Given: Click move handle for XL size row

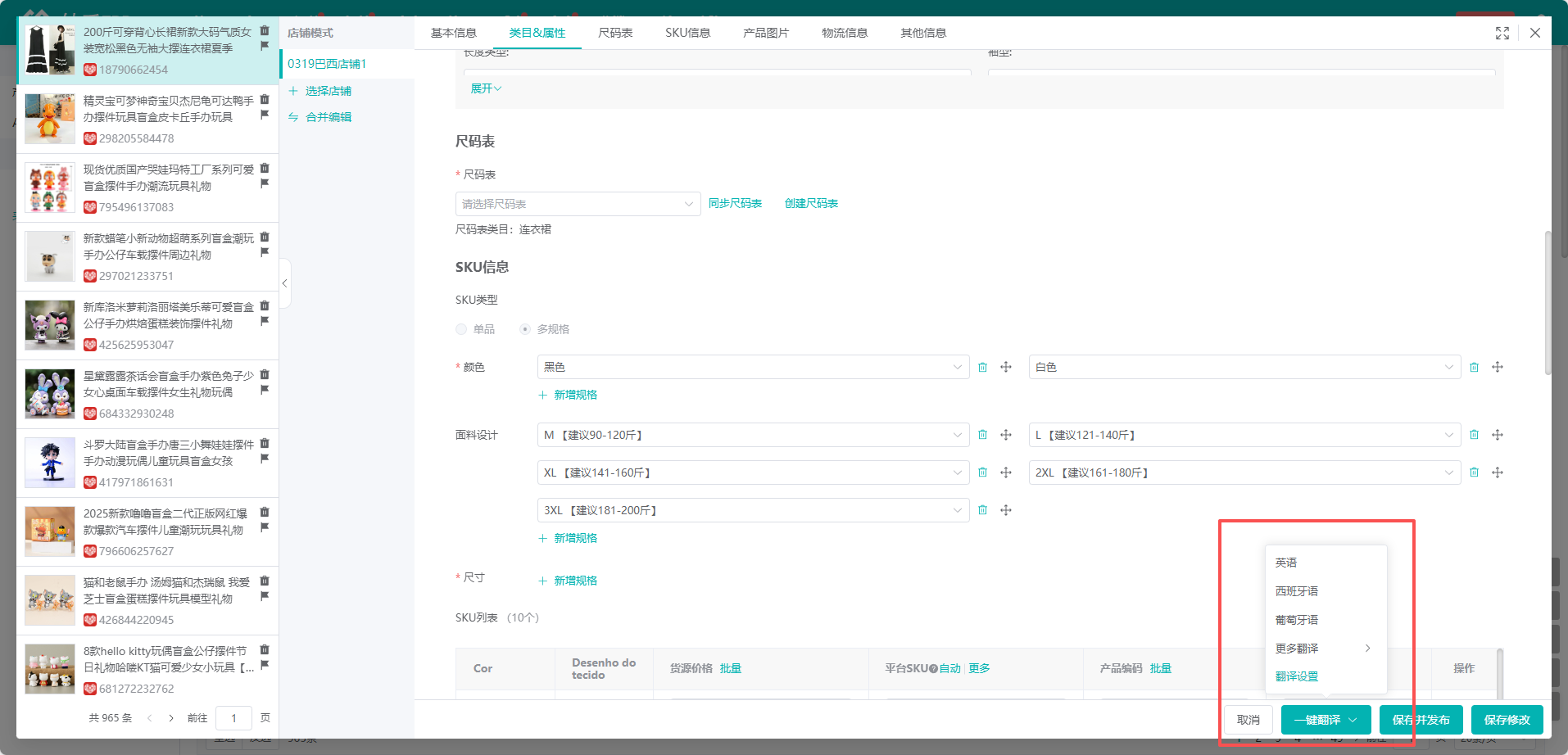Looking at the screenshot, I should 1005,473.
